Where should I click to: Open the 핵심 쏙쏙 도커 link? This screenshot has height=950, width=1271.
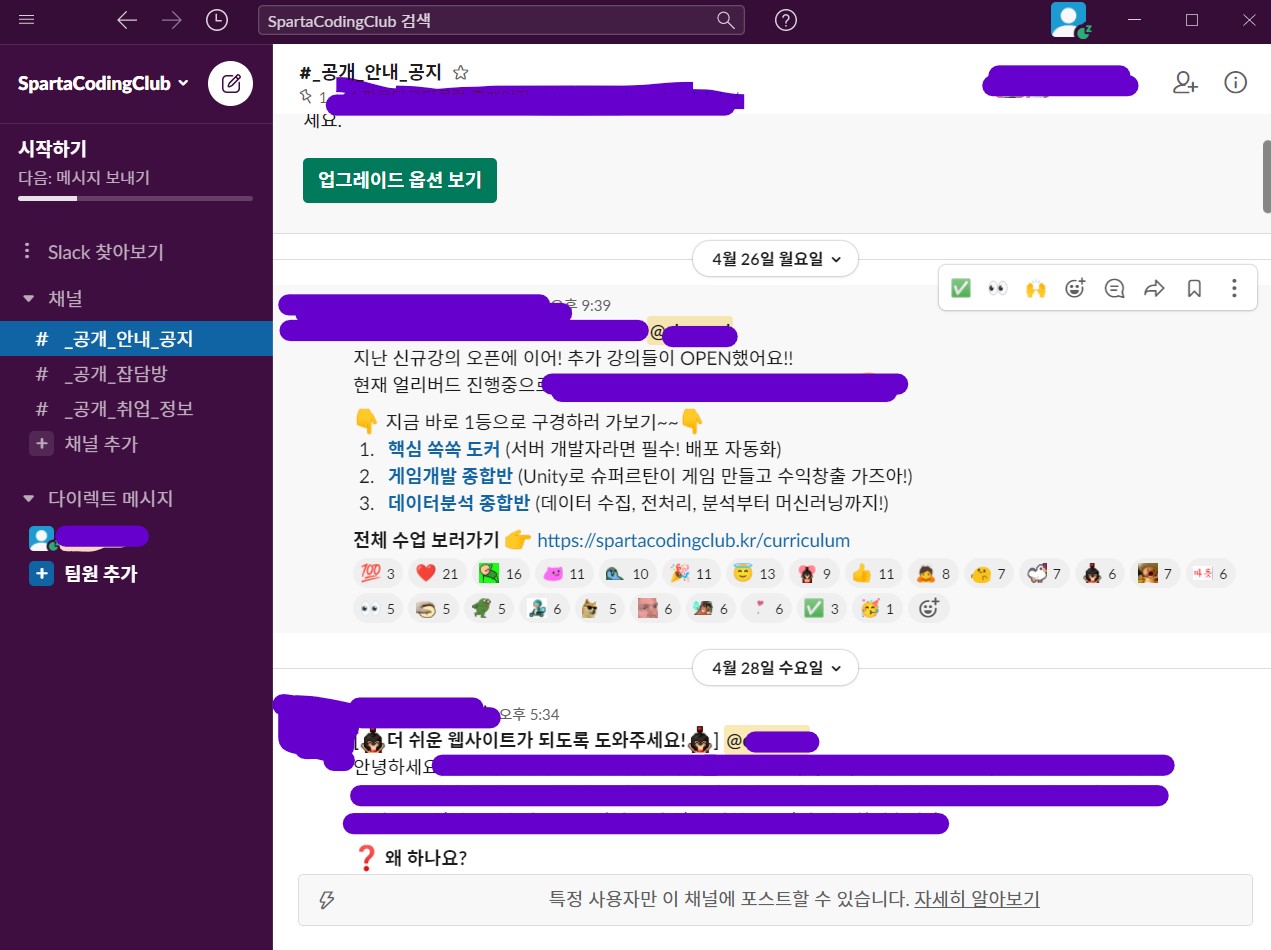(443, 448)
